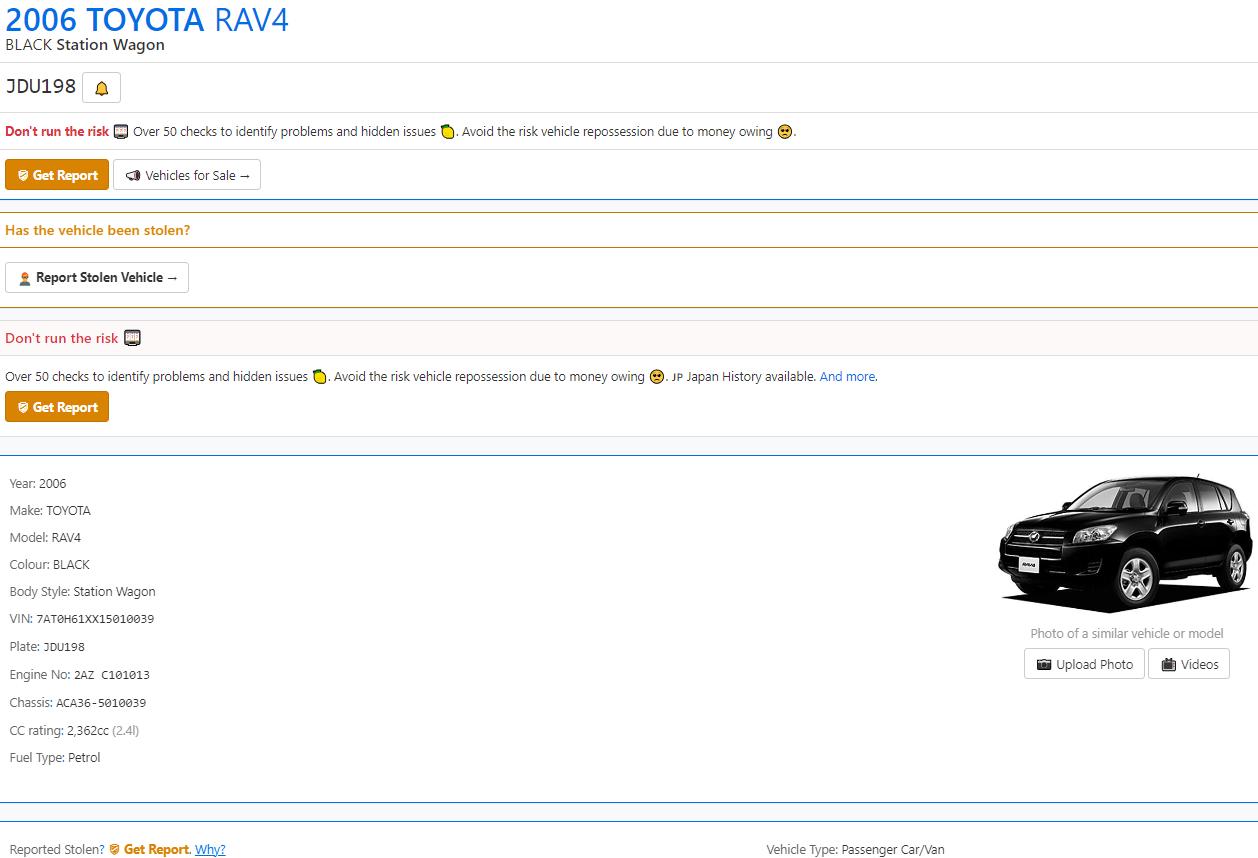The height and width of the screenshot is (858, 1258).
Task: Click the JP Japan flag icon
Action: [677, 378]
